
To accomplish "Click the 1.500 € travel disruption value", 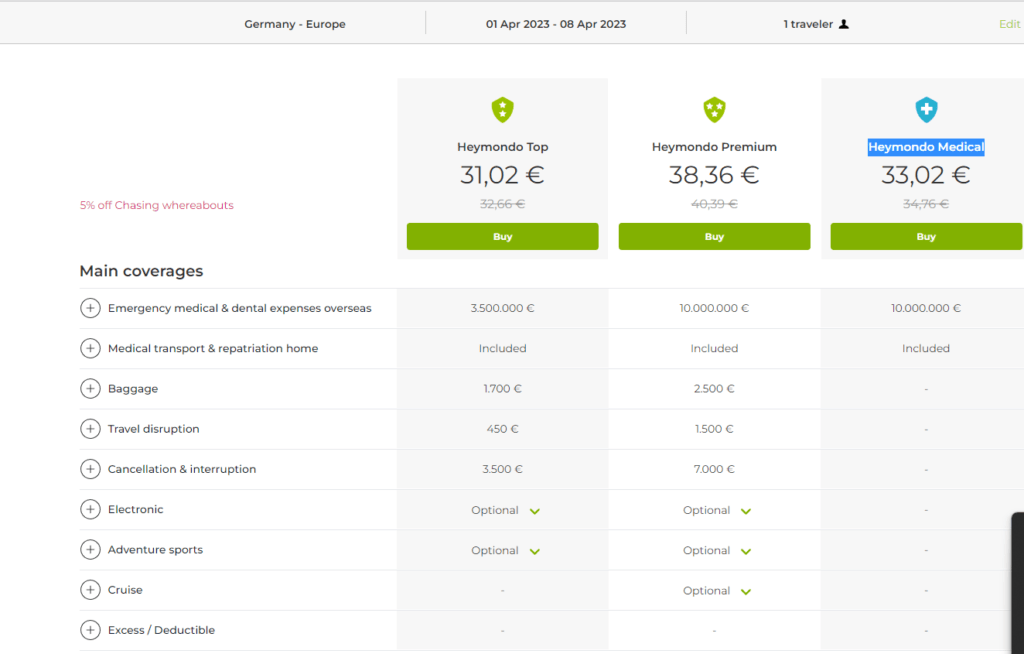I will [714, 429].
